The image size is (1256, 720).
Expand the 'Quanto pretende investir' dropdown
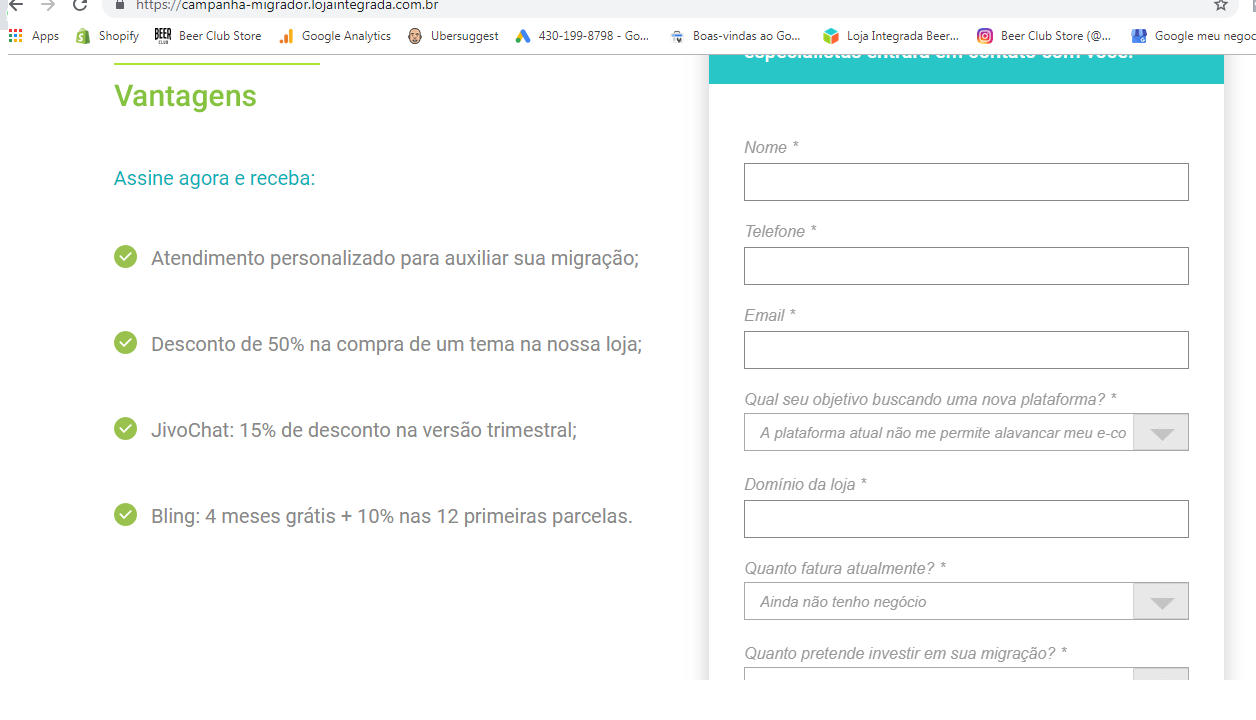1160,676
